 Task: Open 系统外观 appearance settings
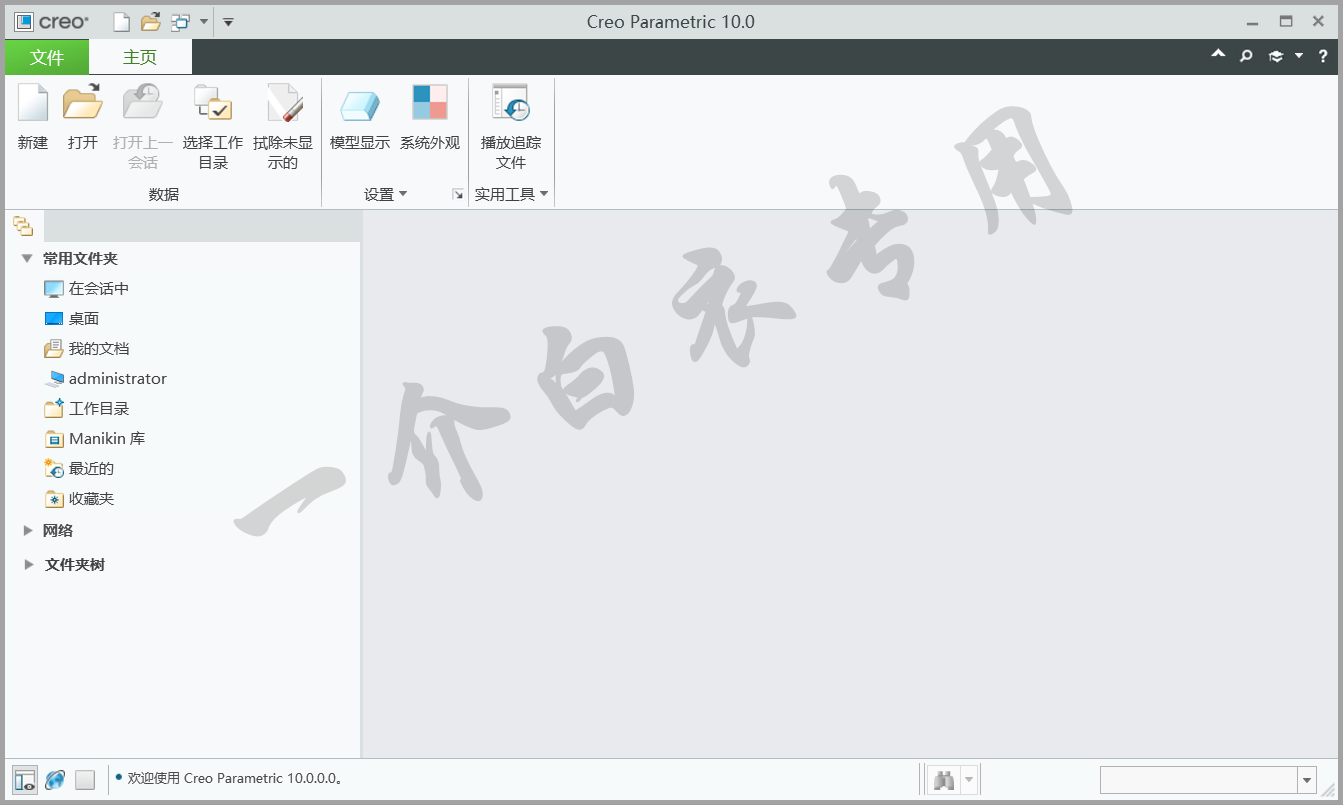click(x=430, y=118)
